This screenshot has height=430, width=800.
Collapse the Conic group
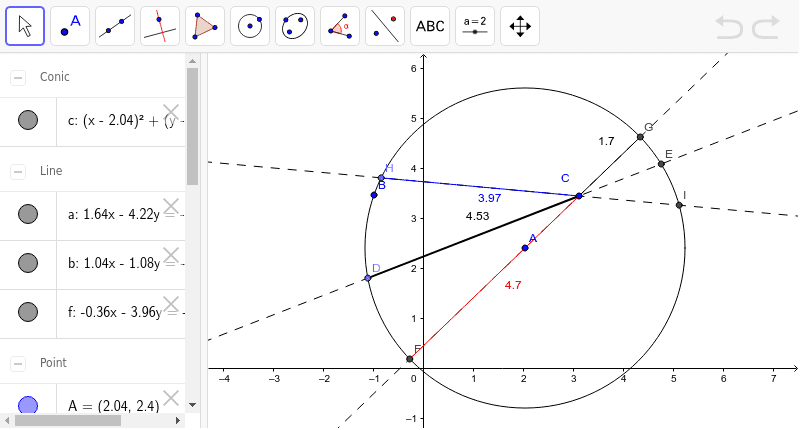[x=18, y=78]
